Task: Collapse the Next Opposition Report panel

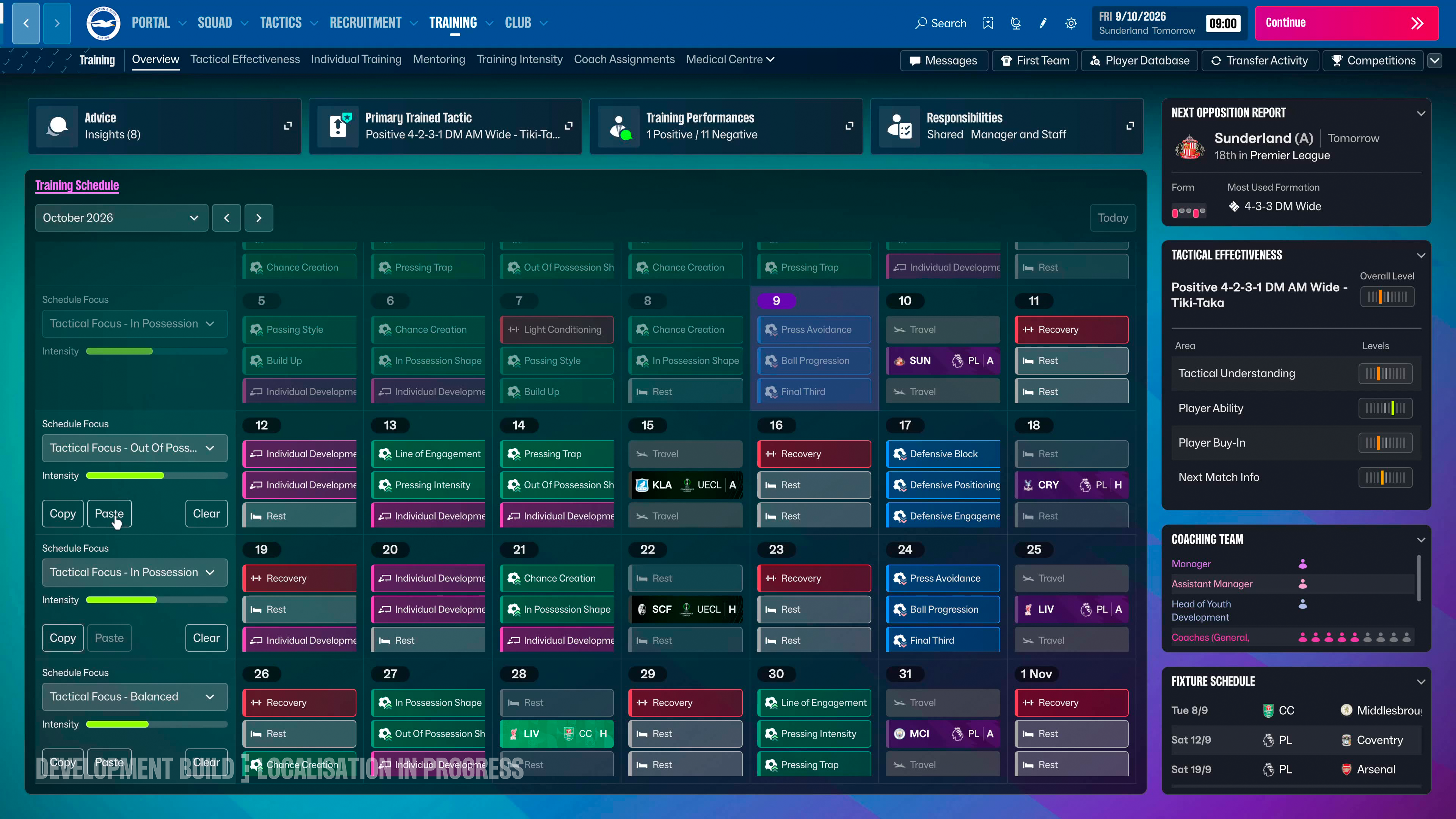Action: [x=1421, y=113]
